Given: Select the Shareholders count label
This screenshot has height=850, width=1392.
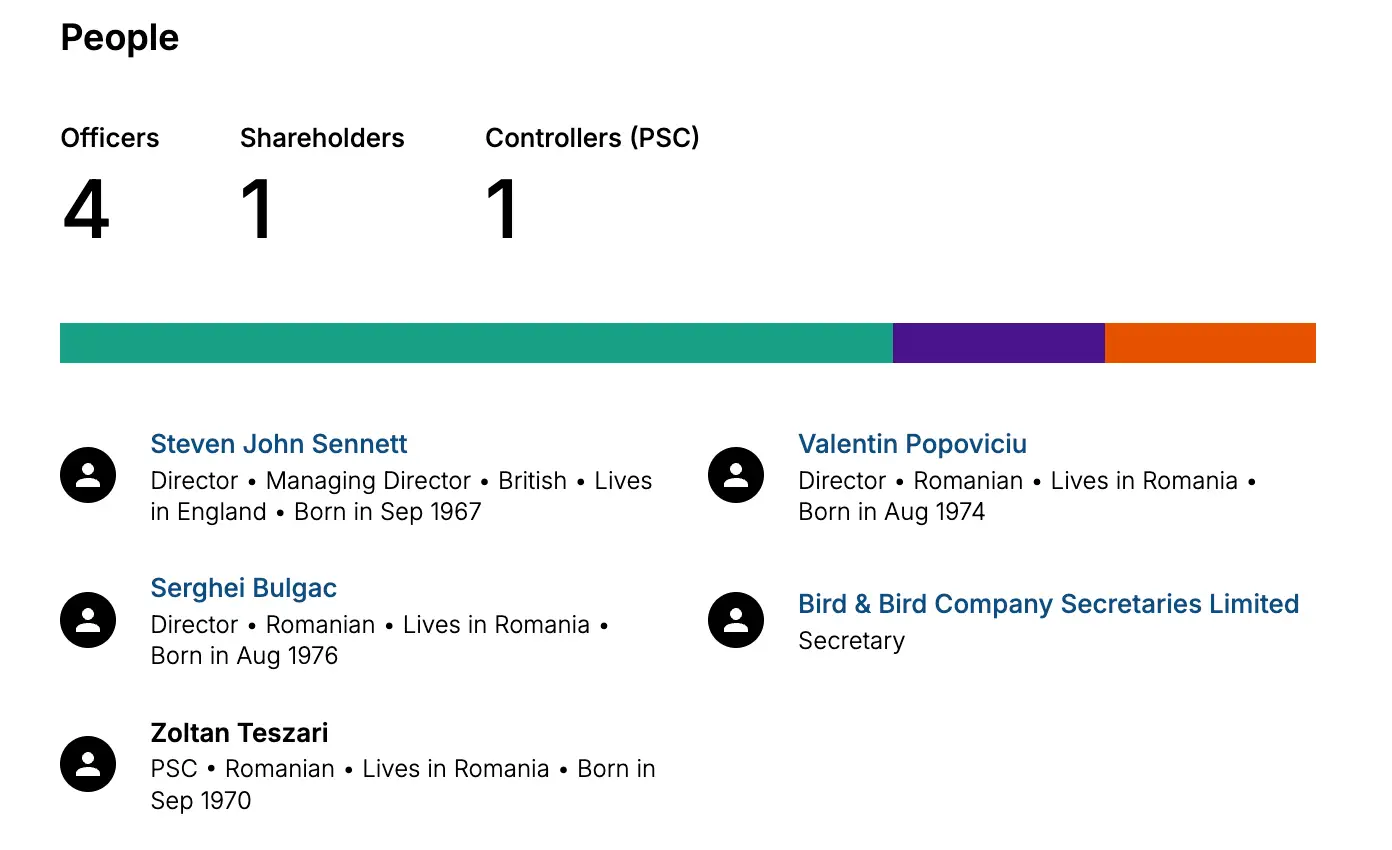Looking at the screenshot, I should (322, 138).
